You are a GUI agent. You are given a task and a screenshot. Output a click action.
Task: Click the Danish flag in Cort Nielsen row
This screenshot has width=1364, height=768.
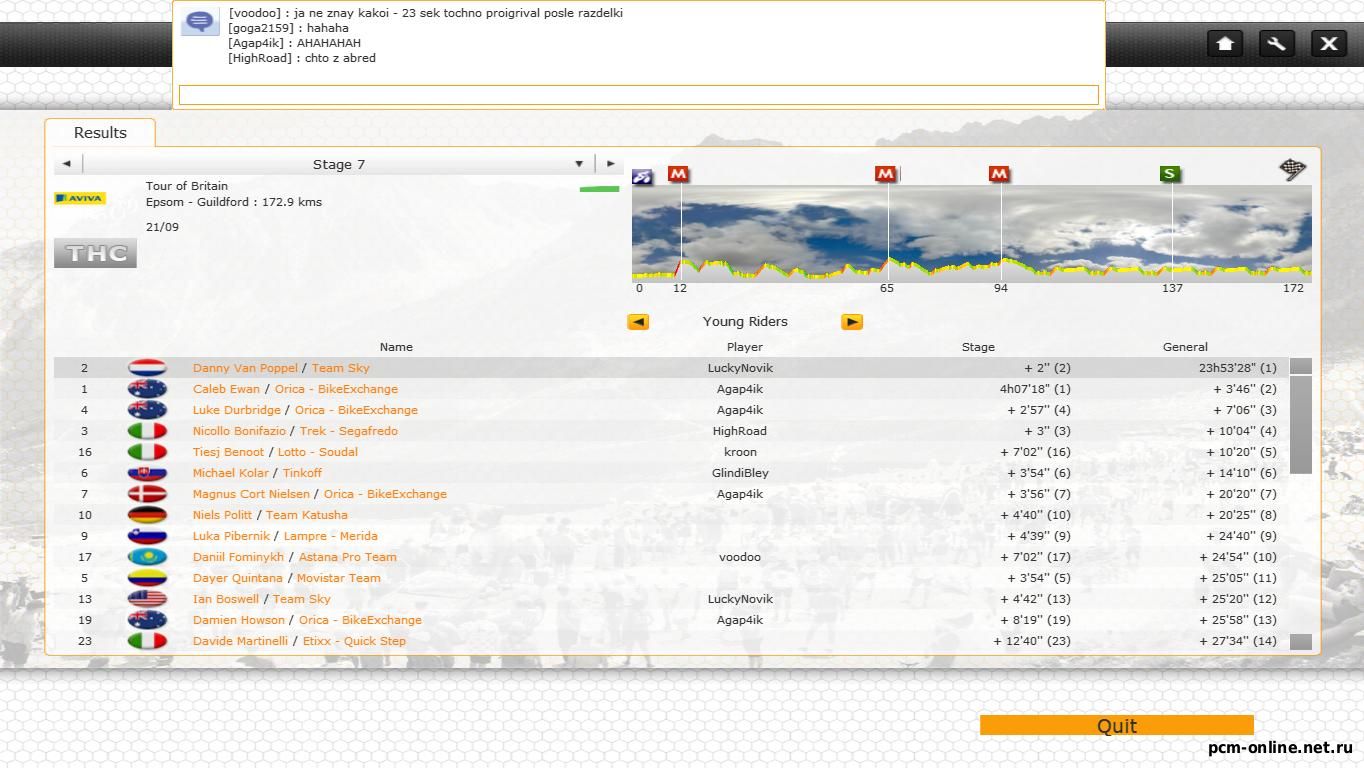[x=147, y=494]
